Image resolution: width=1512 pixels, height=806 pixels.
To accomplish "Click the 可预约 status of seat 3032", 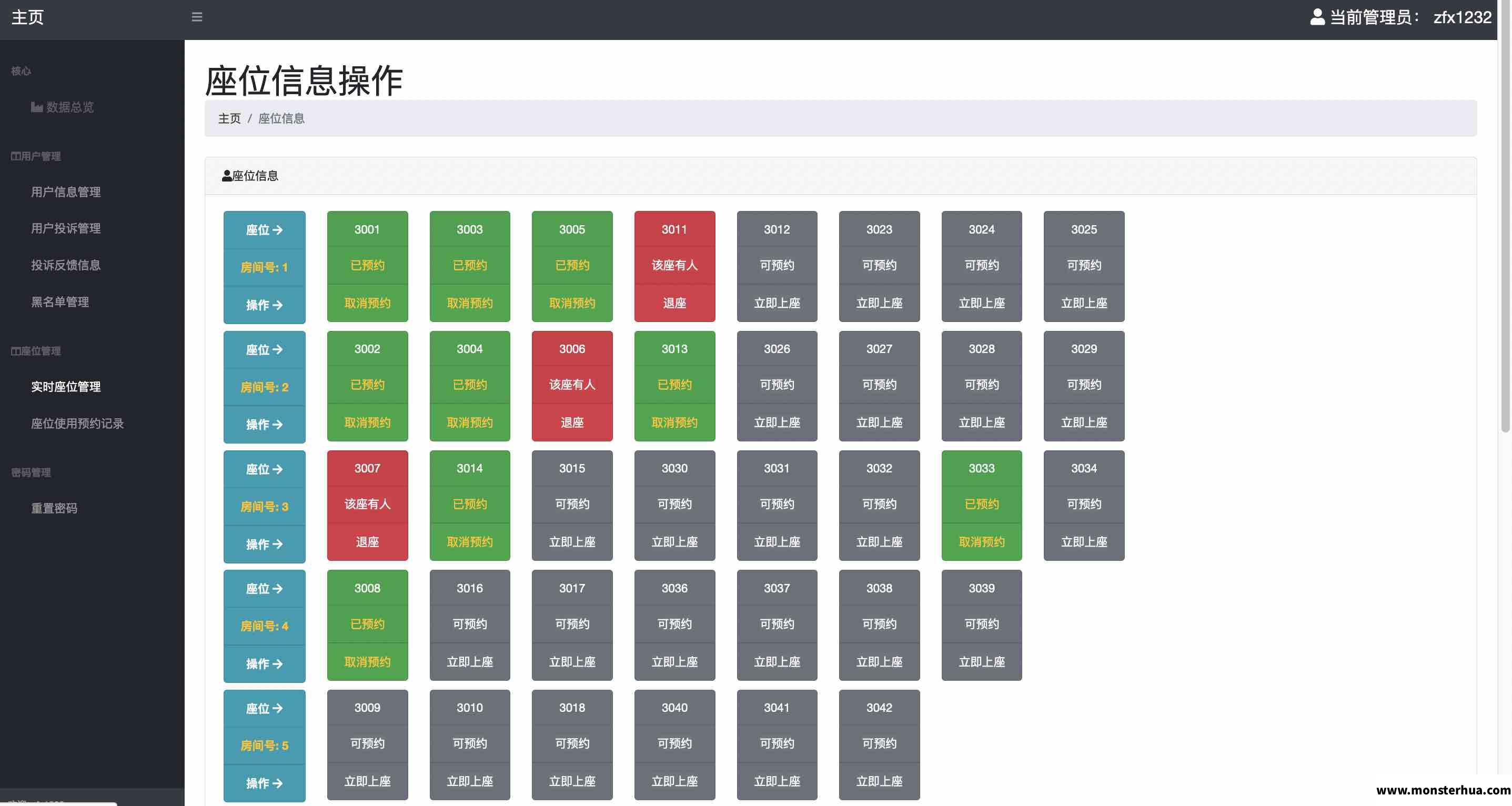I will [879, 504].
